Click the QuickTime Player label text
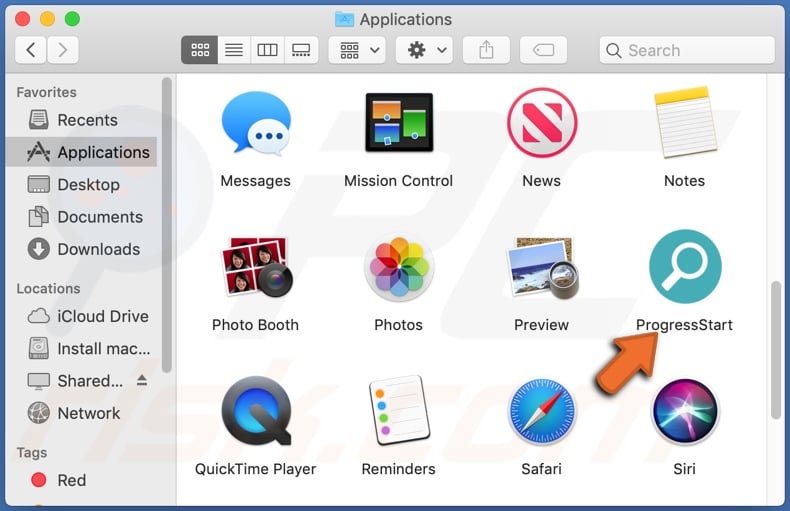Image resolution: width=790 pixels, height=511 pixels. point(256,469)
